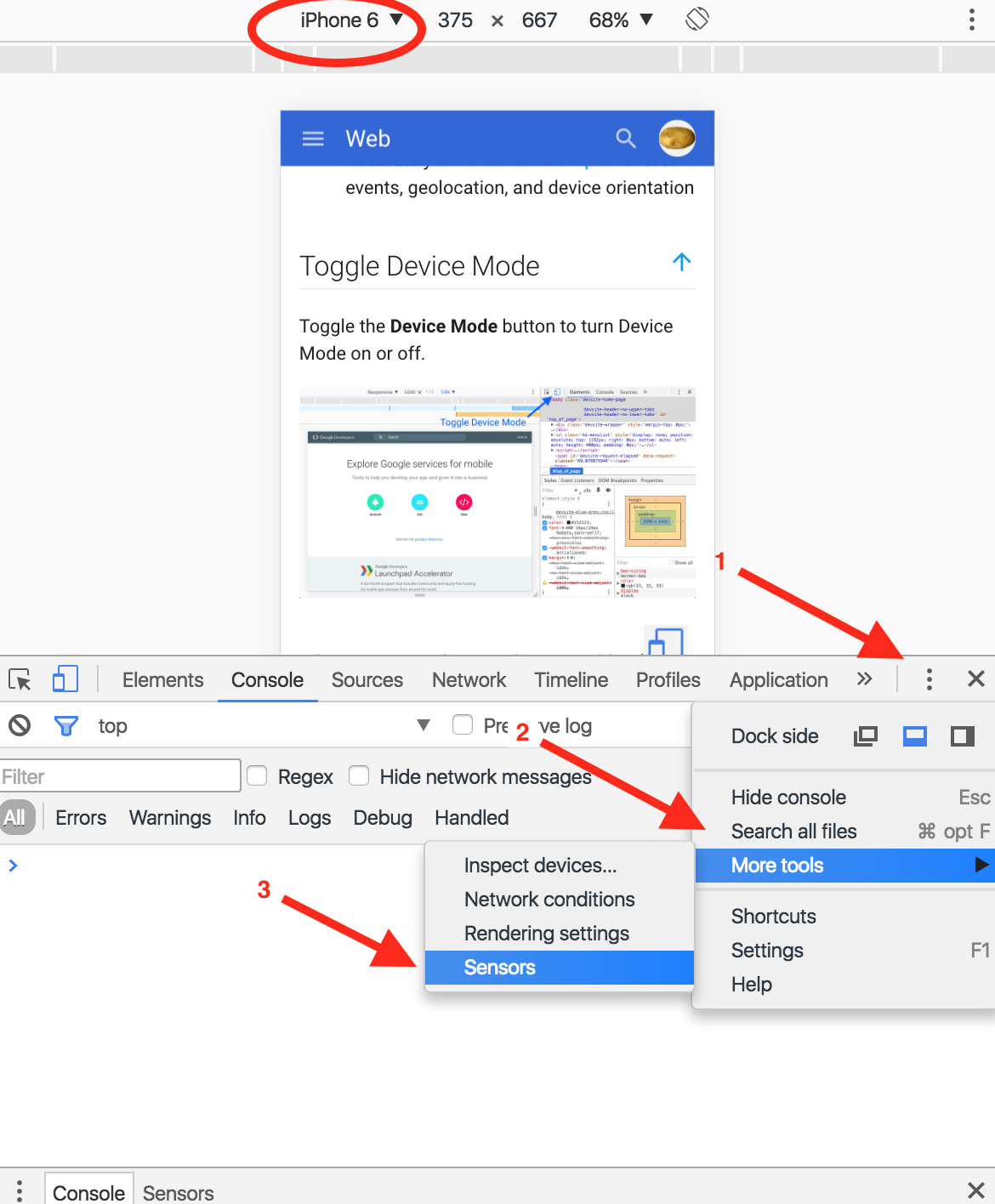The image size is (995, 1204).
Task: Open the top execution context dropdown
Action: coord(264,725)
